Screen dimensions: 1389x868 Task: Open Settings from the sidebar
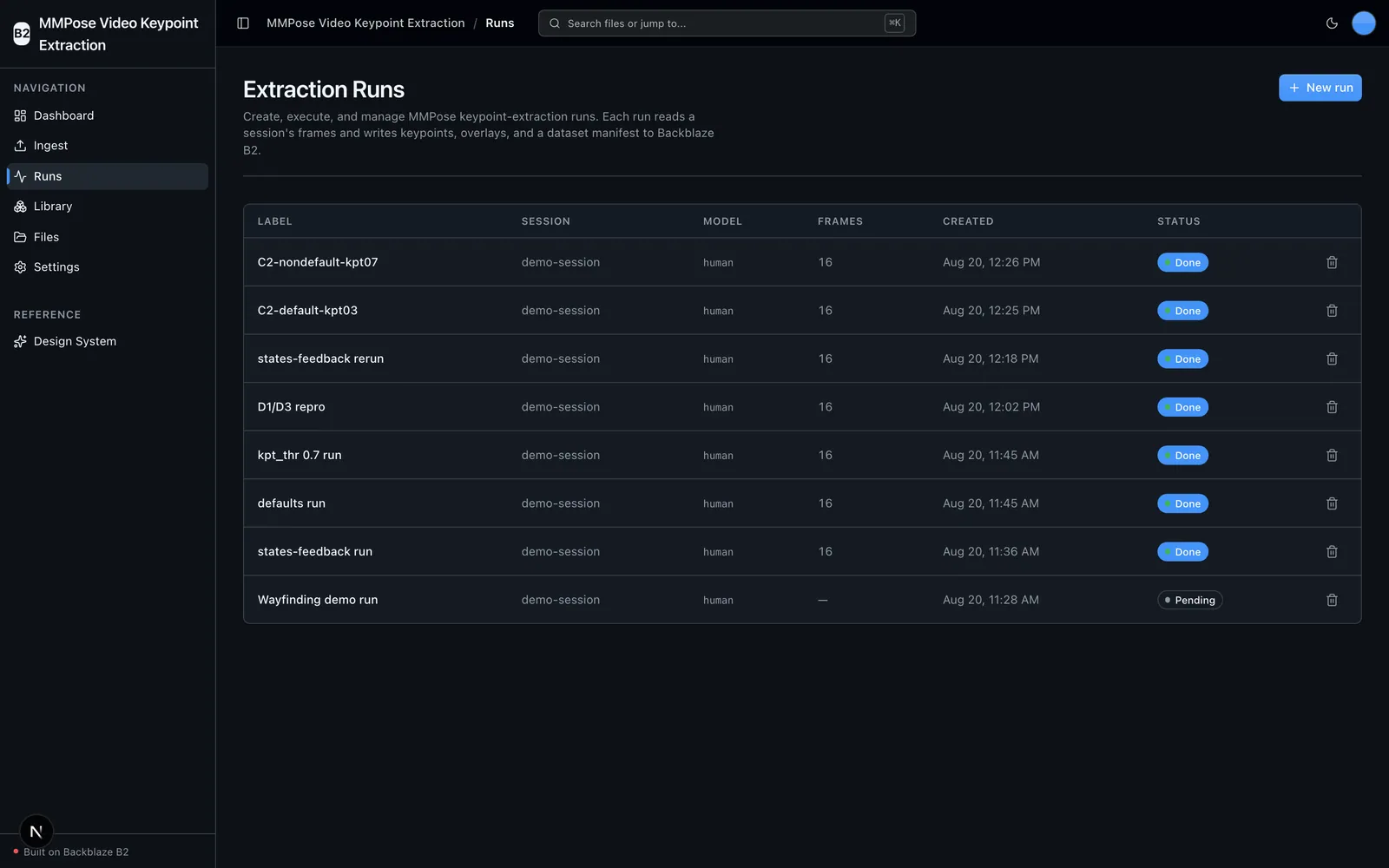108,267
